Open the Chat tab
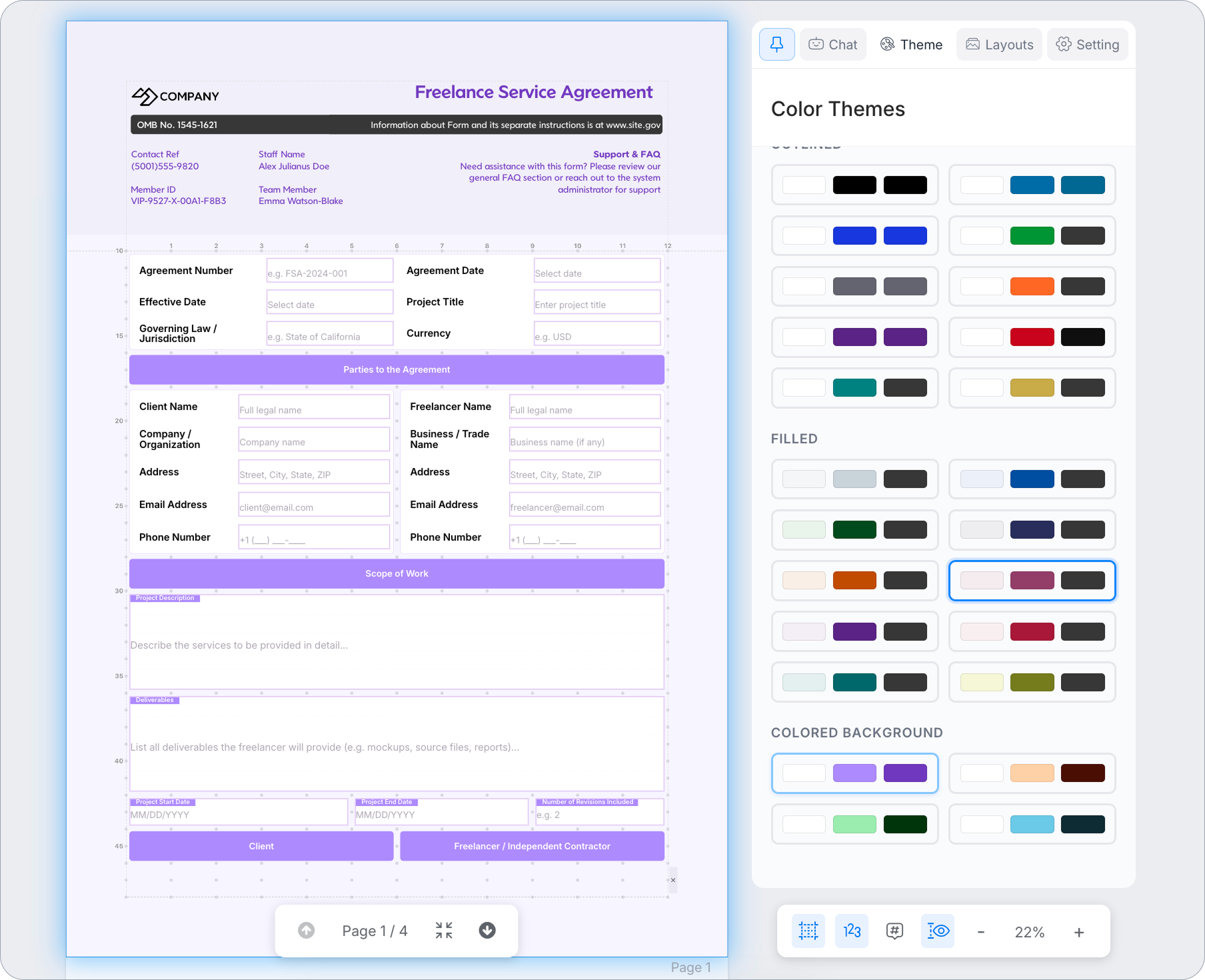 [833, 45]
